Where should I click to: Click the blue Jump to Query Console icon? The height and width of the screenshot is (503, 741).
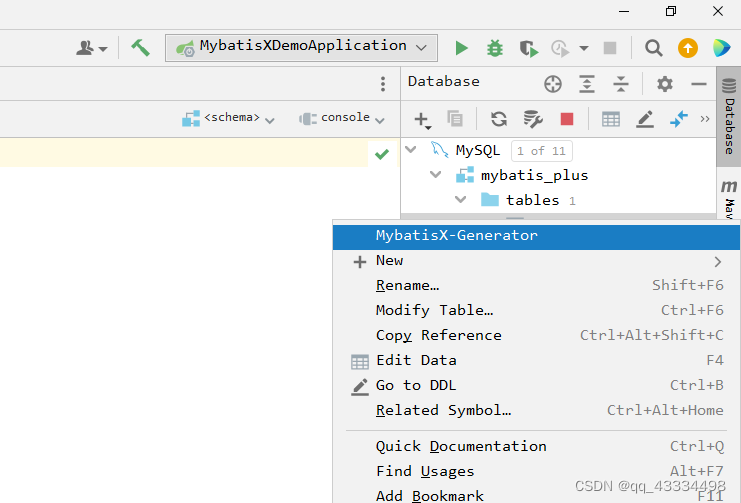[679, 119]
